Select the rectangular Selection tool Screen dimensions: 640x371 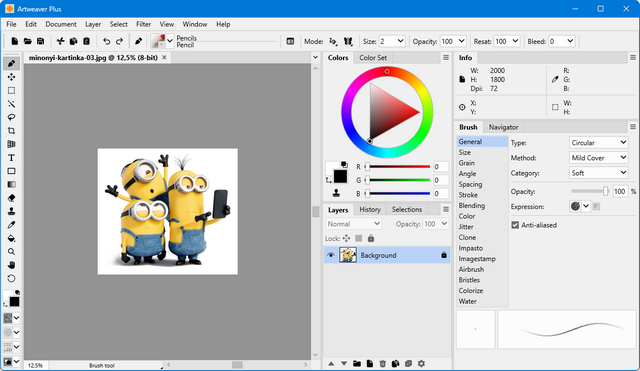11,91
